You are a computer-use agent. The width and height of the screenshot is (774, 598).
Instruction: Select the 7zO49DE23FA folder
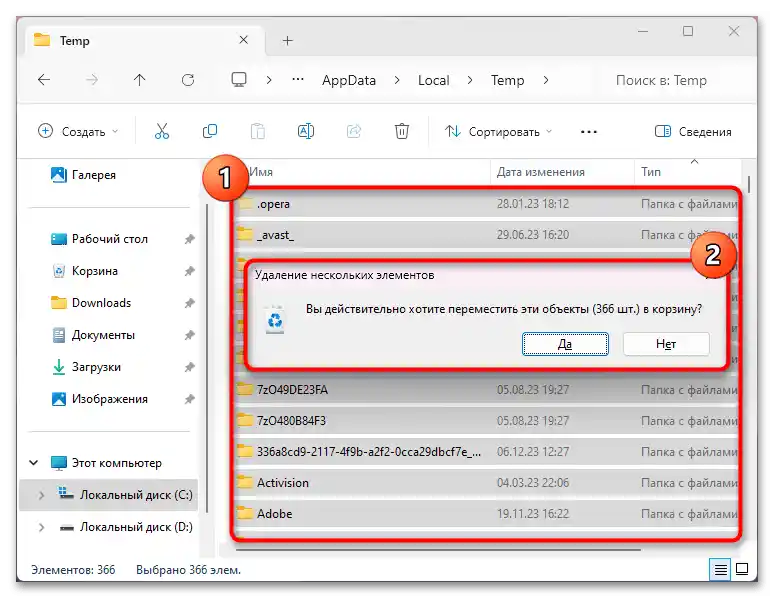point(486,390)
